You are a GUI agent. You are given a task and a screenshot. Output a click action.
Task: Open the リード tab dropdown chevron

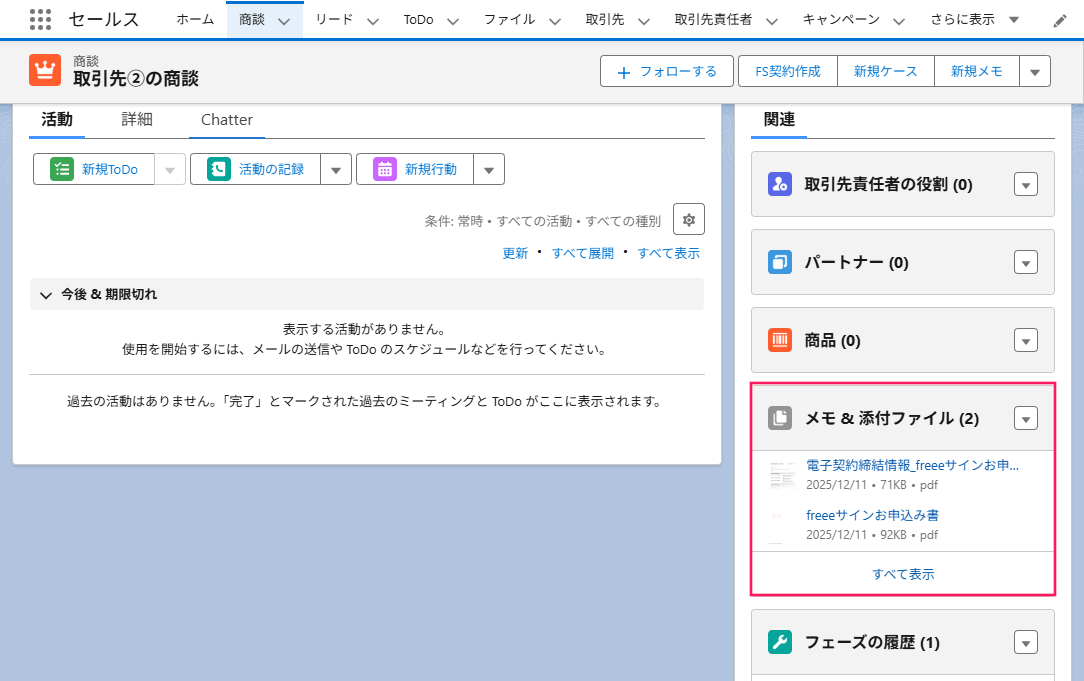373,21
